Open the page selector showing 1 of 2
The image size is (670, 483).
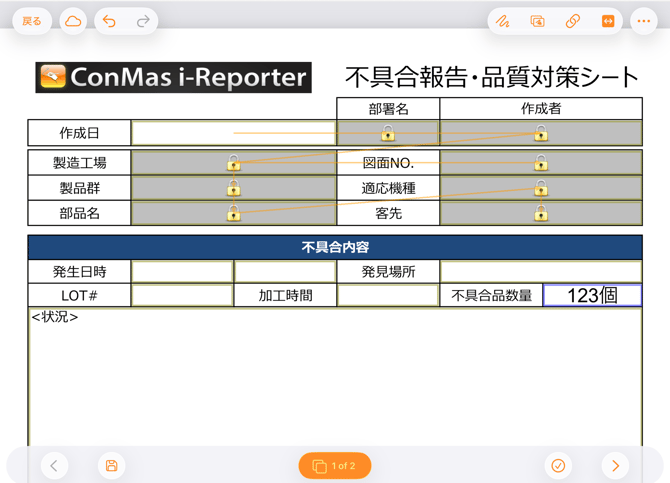[335, 466]
